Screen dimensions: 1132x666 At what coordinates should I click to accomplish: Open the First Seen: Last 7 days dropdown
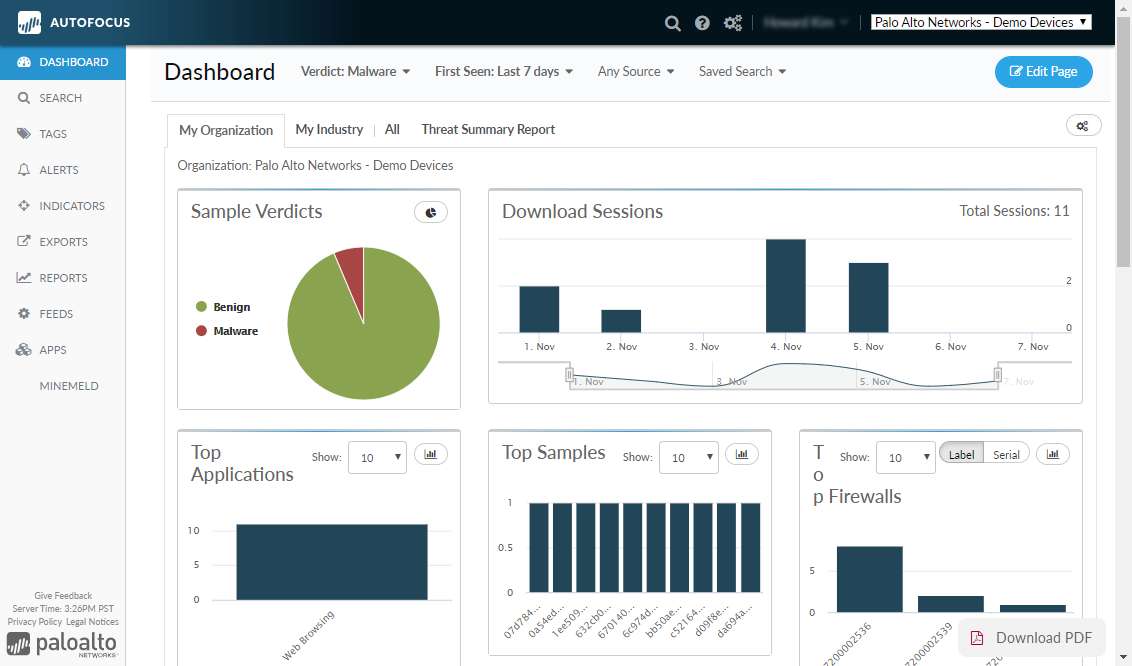coord(504,72)
